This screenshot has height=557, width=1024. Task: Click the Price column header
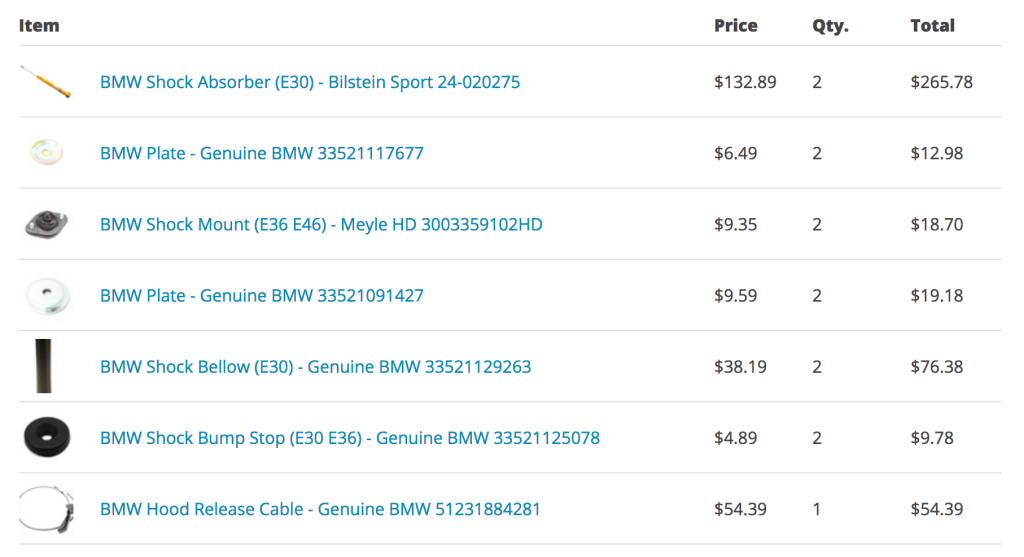pyautogui.click(x=735, y=25)
